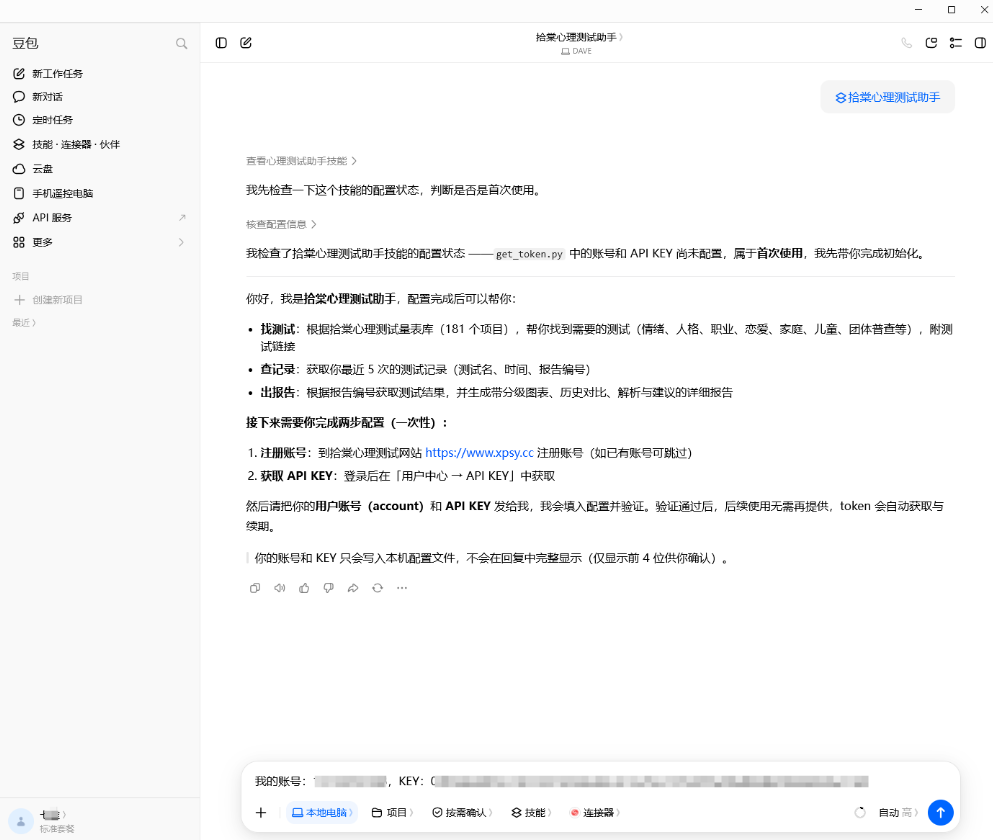The height and width of the screenshot is (840, 993).
Task: Click the 豆包 app title
Action: point(25,43)
